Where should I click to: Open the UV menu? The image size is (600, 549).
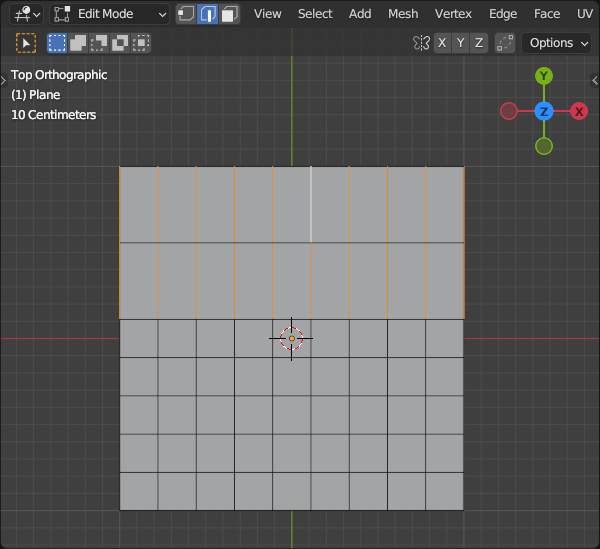pyautogui.click(x=585, y=14)
